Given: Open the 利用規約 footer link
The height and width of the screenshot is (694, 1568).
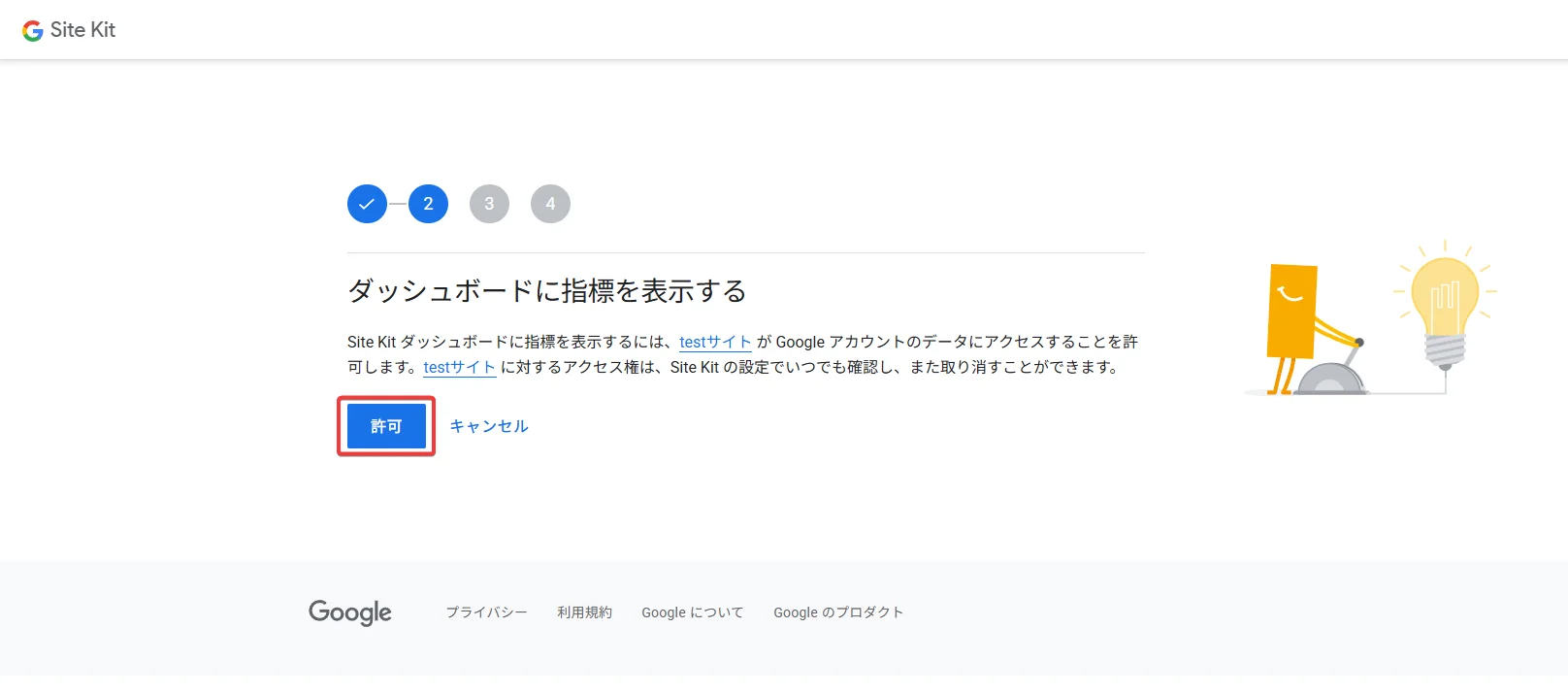Looking at the screenshot, I should (584, 612).
